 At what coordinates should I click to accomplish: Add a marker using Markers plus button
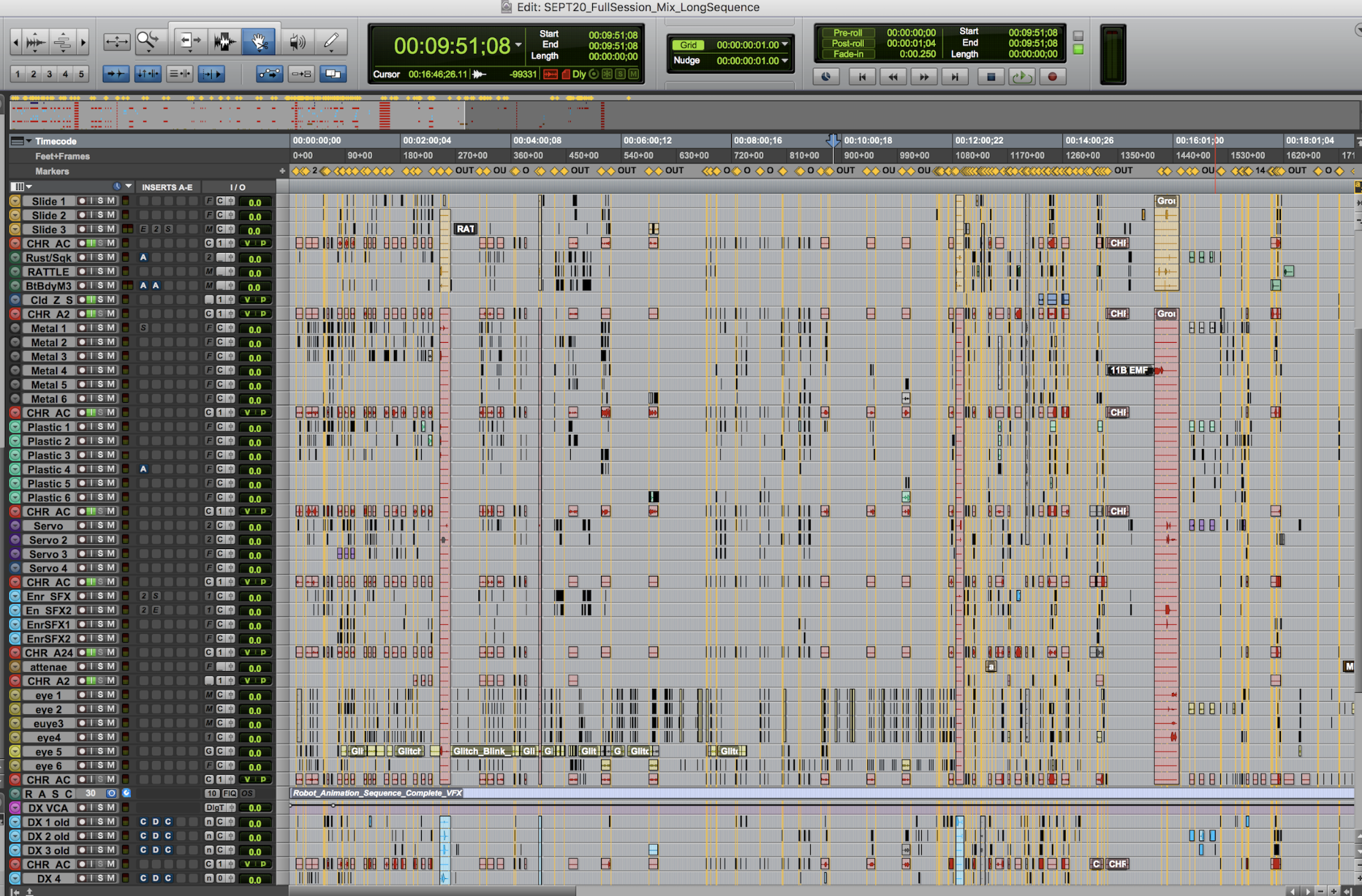click(282, 171)
